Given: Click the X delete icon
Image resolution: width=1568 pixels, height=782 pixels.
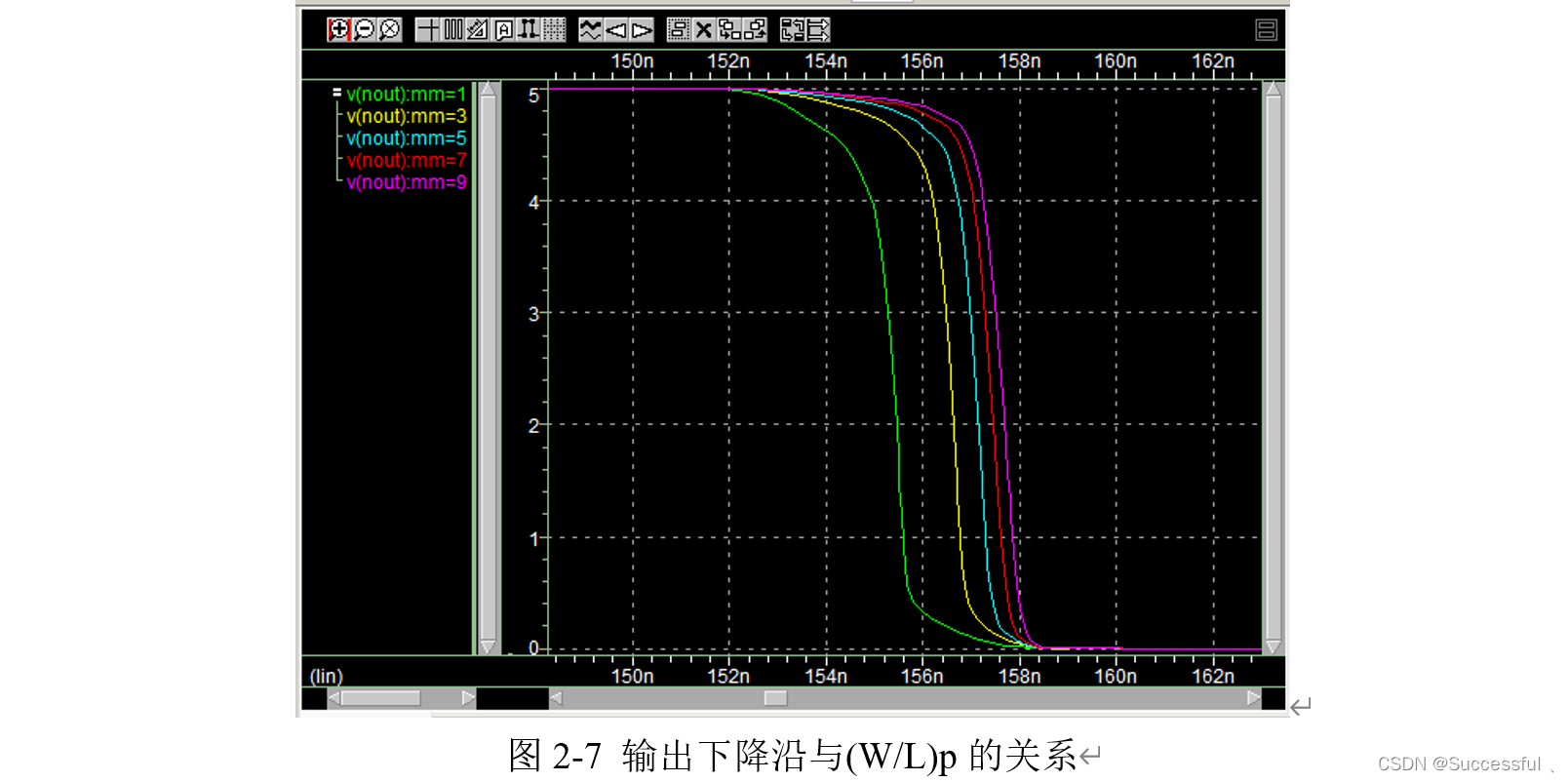Looking at the screenshot, I should tap(704, 30).
